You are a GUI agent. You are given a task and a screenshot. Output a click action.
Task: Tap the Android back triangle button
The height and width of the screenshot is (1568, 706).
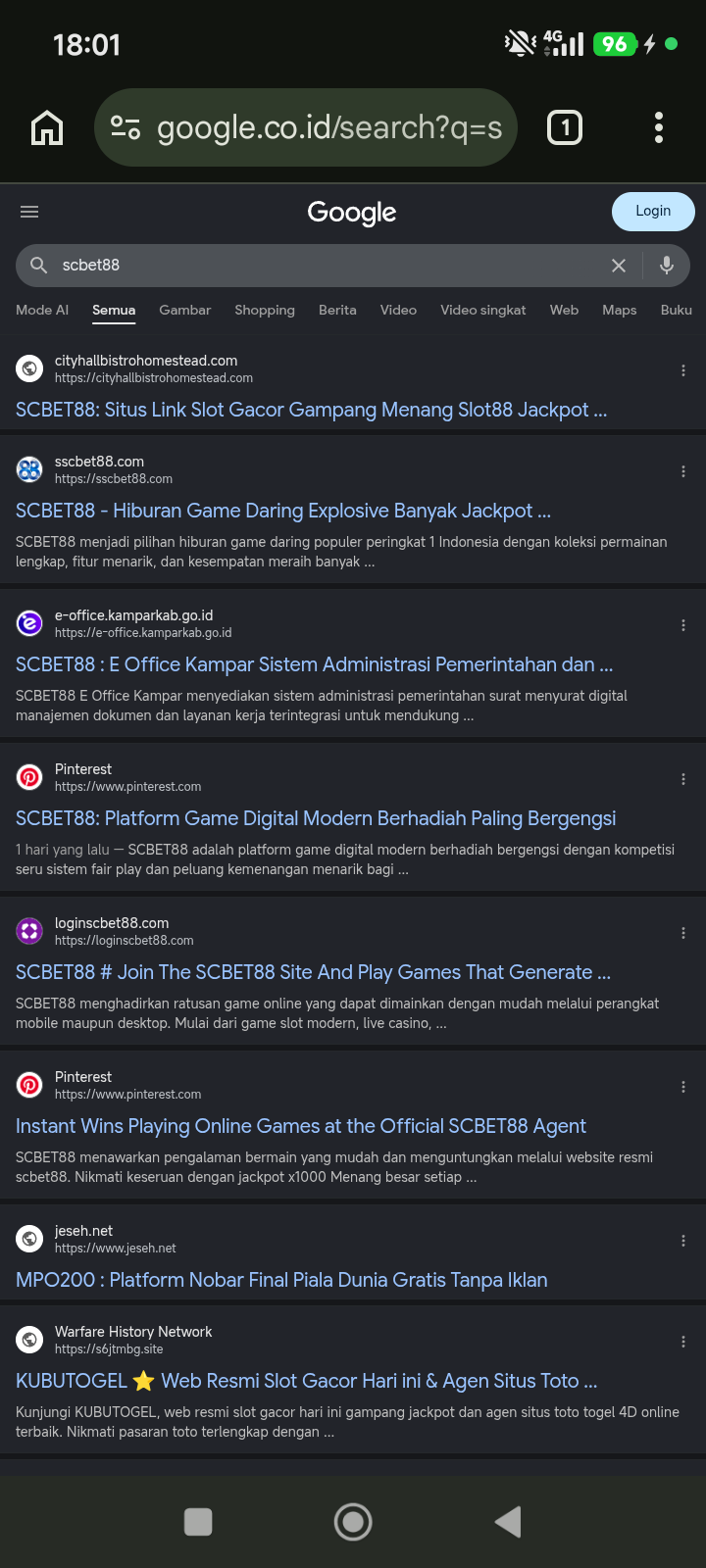[x=508, y=1522]
